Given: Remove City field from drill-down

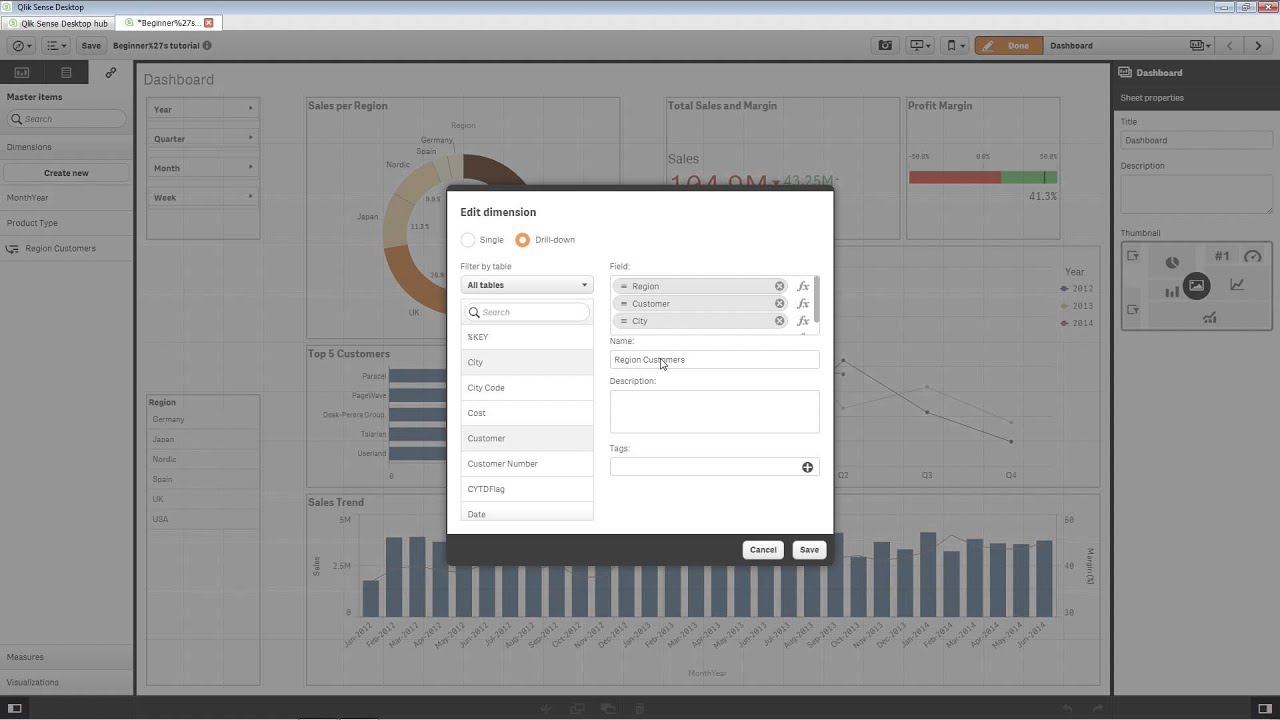Looking at the screenshot, I should (x=779, y=321).
